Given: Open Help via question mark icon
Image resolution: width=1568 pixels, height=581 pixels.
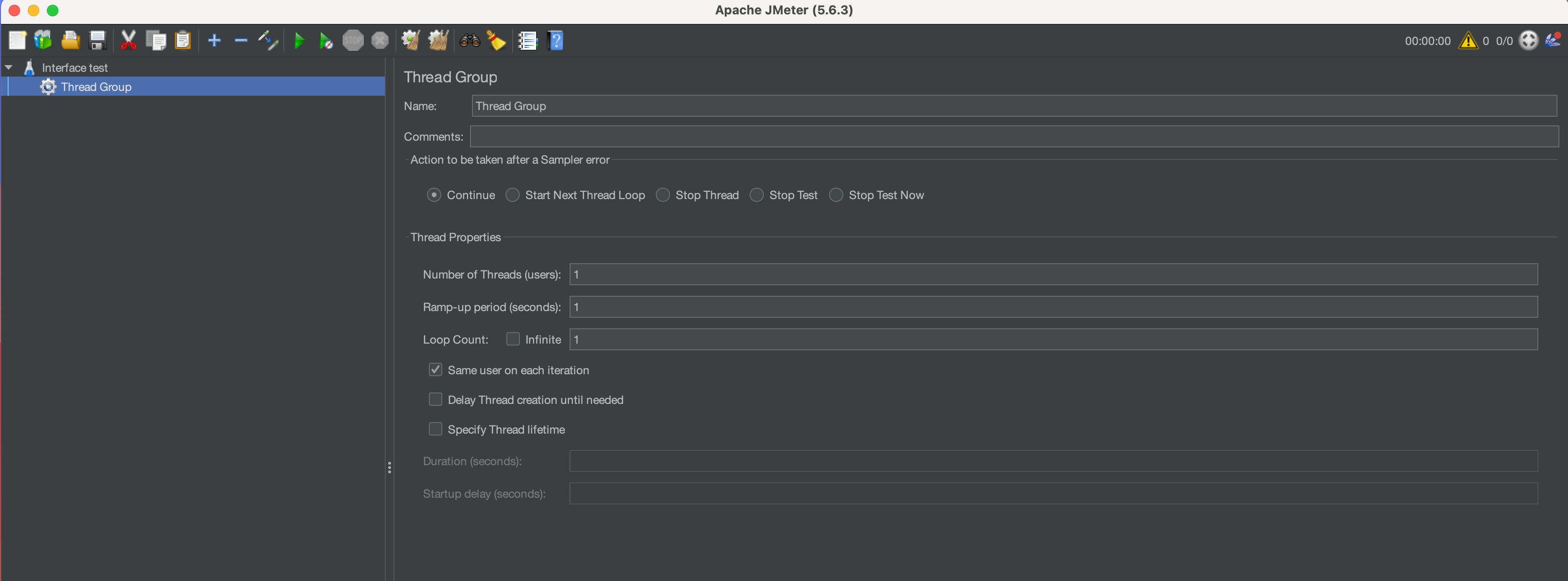Looking at the screenshot, I should (555, 41).
